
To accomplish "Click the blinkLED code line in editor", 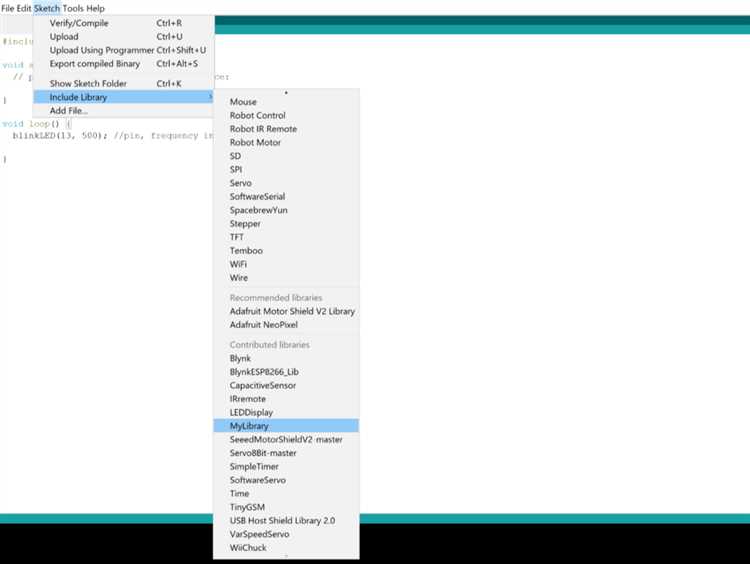I will [110, 135].
